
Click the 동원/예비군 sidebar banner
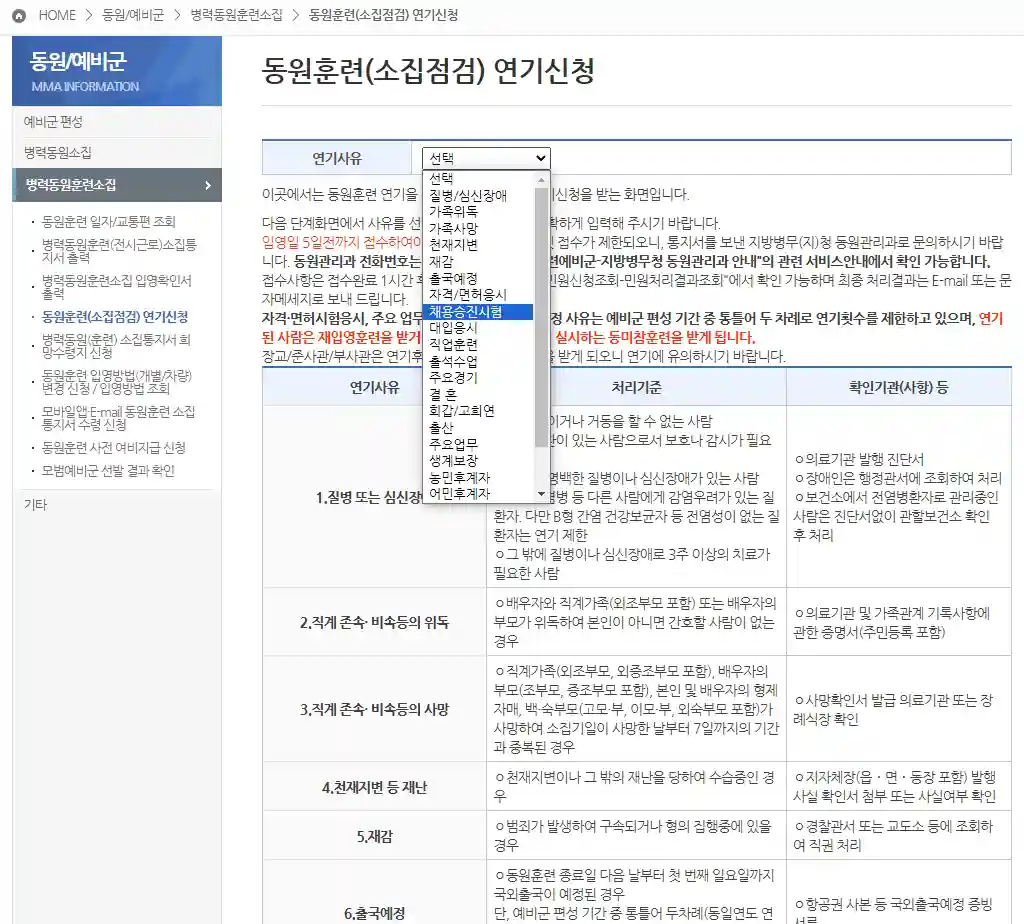[117, 71]
